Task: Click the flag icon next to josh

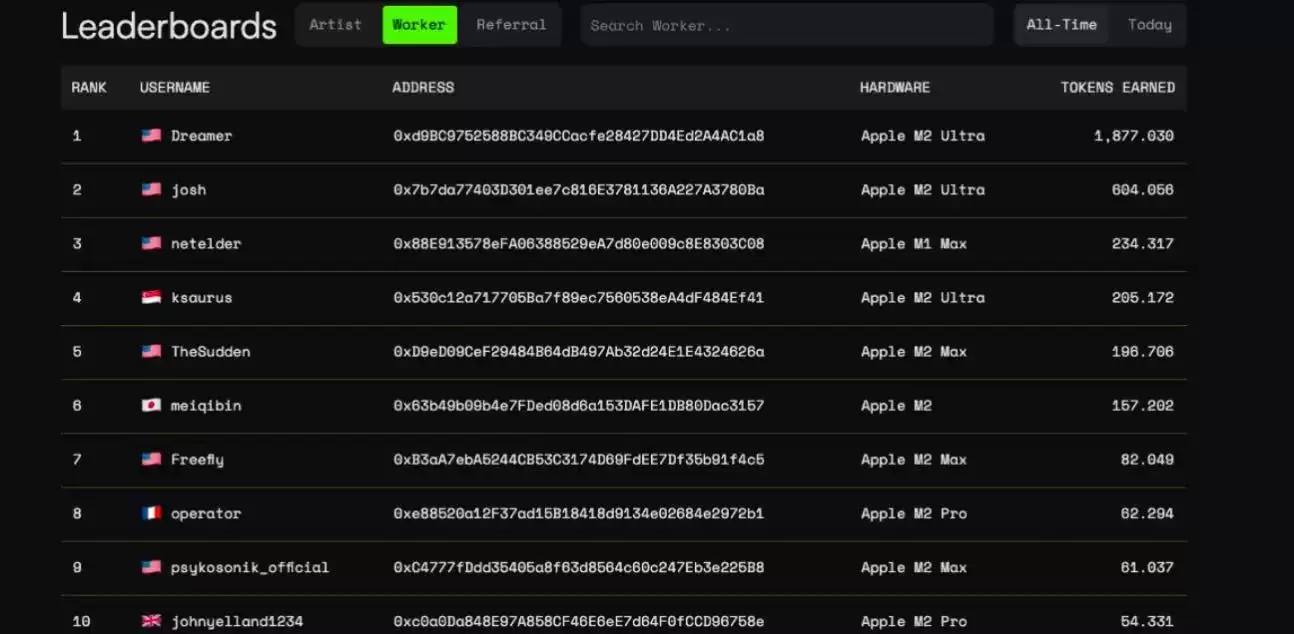Action: coord(151,190)
